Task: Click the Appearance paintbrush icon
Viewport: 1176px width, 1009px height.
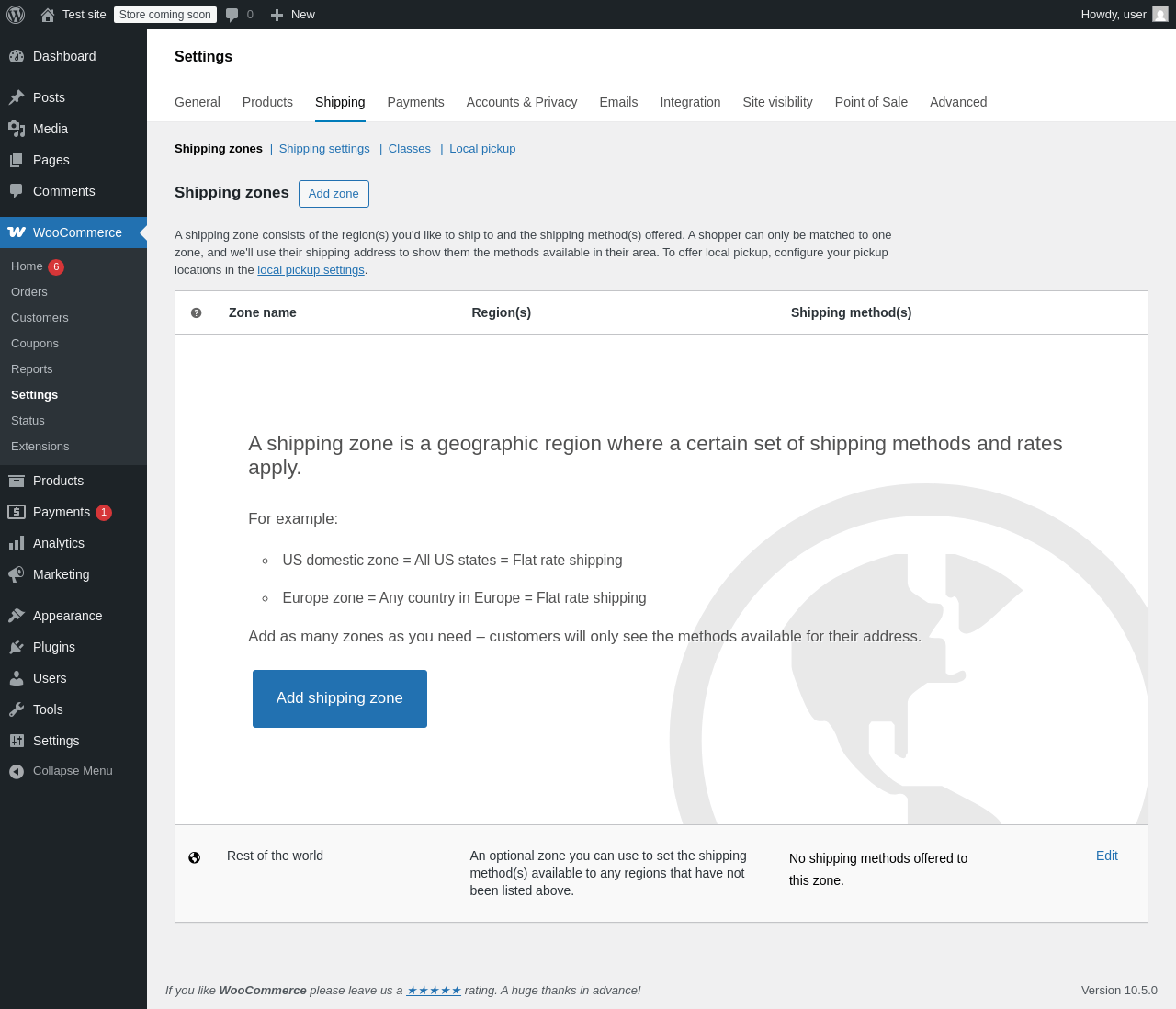Action: 17,616
